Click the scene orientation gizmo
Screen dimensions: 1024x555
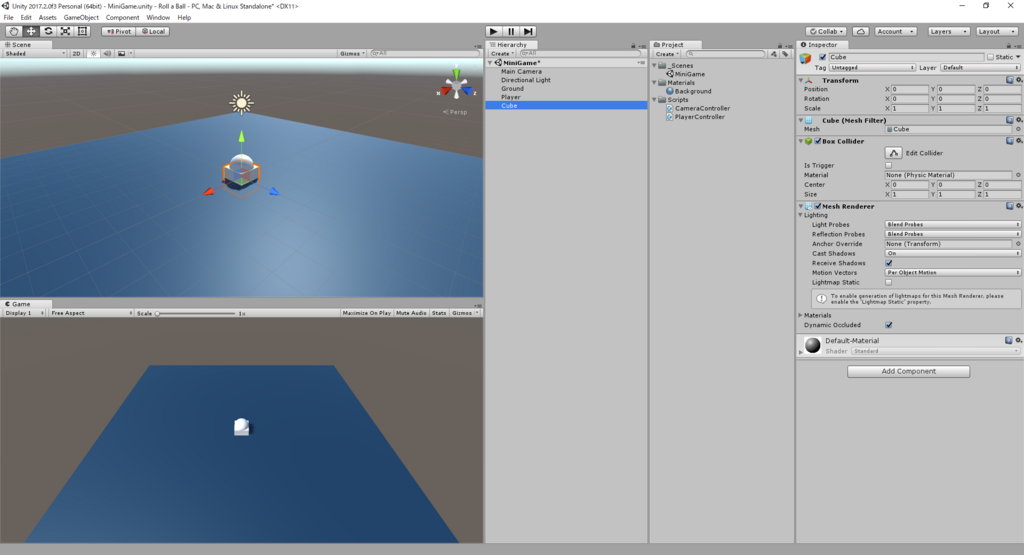pos(456,86)
